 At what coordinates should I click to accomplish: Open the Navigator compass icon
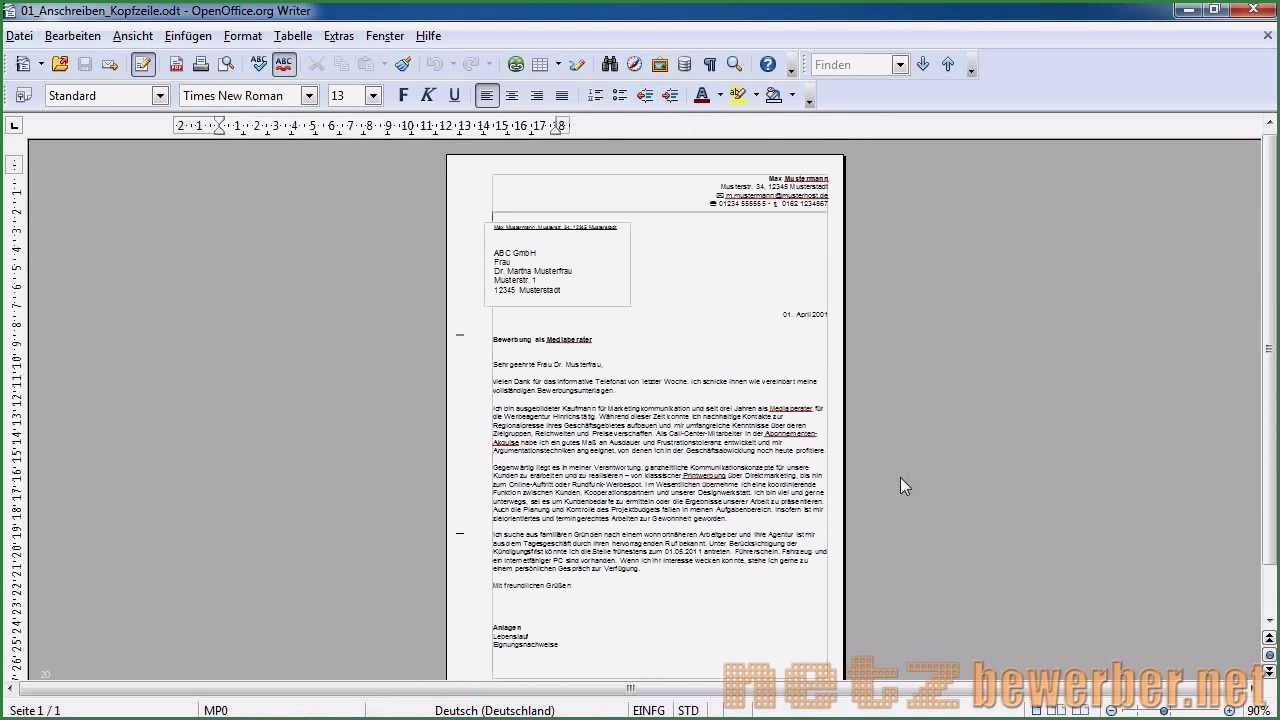click(x=635, y=65)
